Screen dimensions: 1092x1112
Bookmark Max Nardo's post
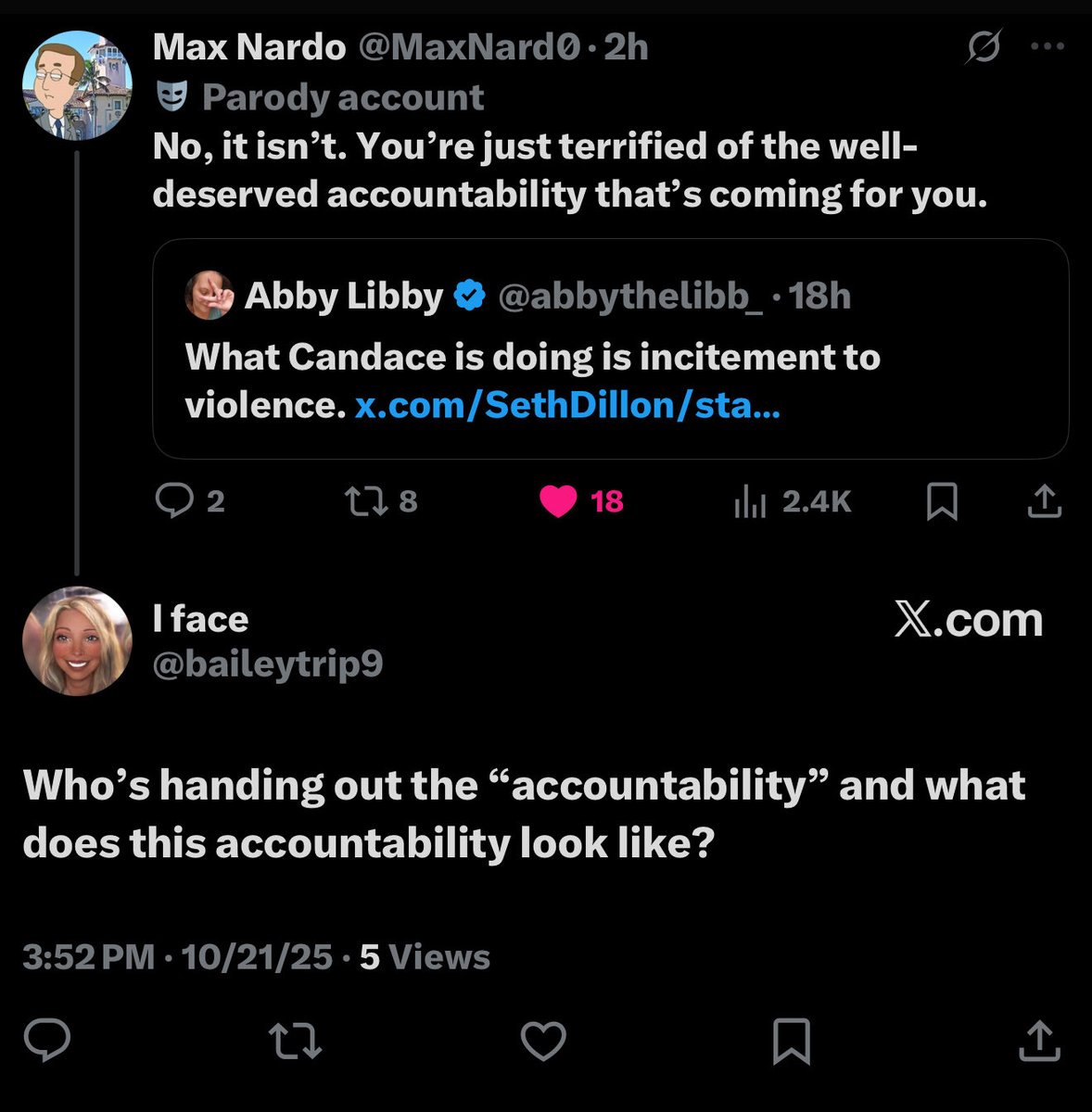(x=943, y=502)
